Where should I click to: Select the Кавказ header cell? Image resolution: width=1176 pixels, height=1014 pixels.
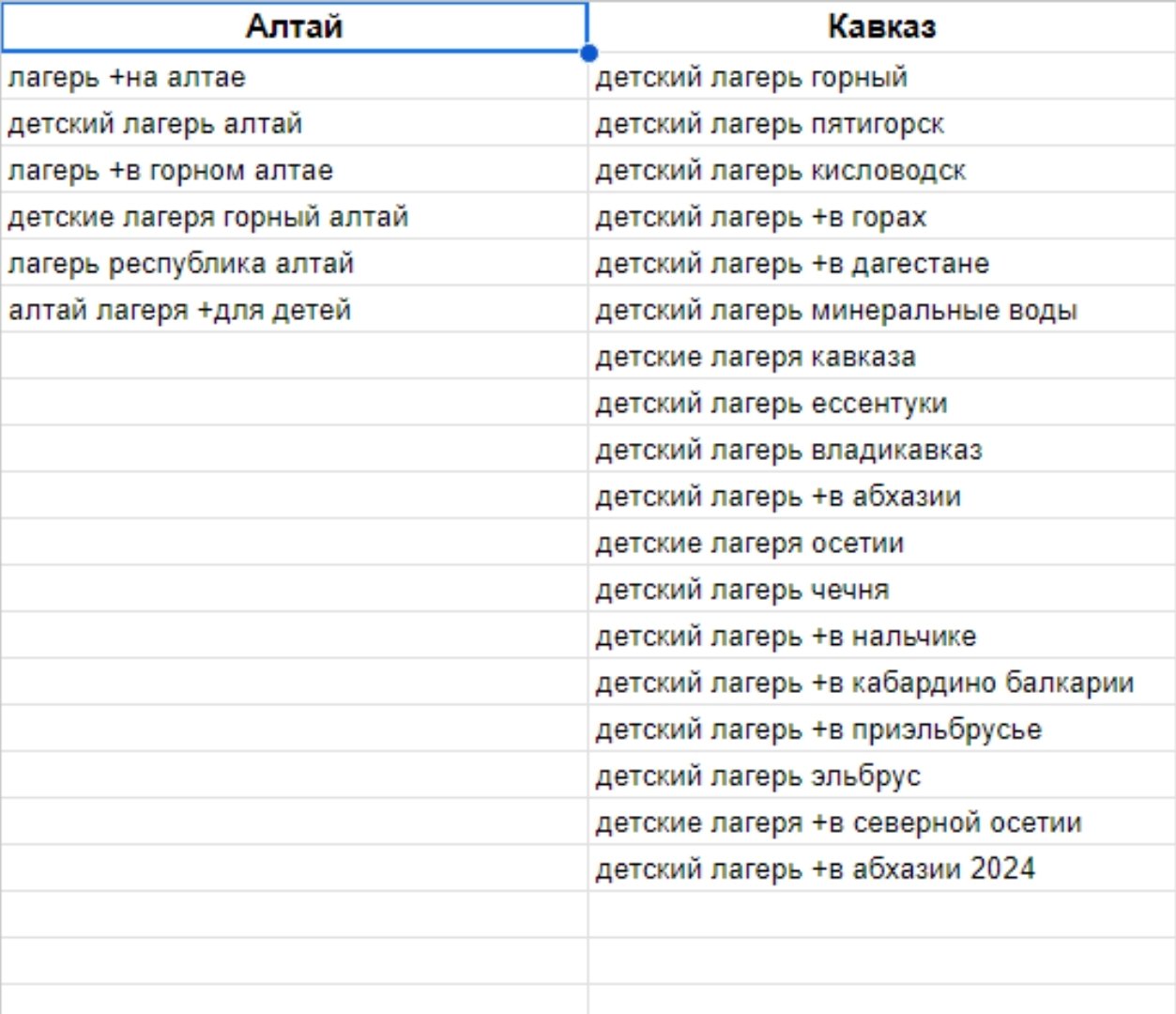[881, 26]
